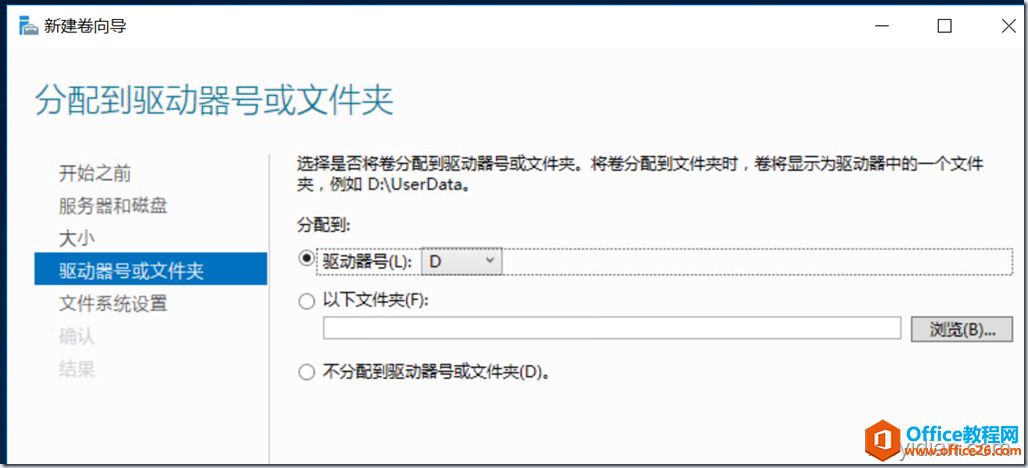Go to the 服务器和磁盘 step

[x=113, y=206]
